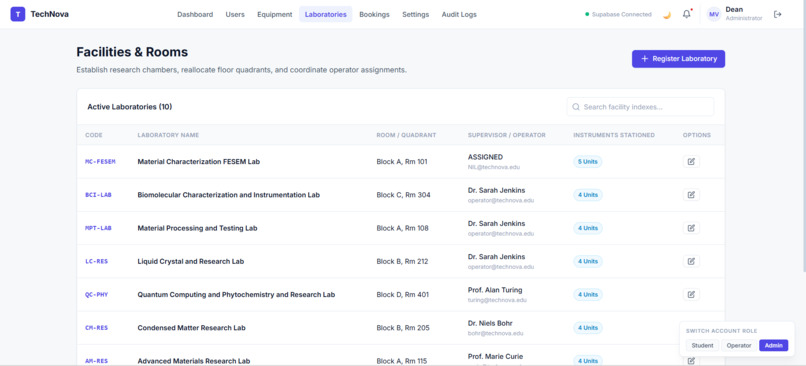The image size is (806, 366).
Task: Click the MC-FESEM code
Action: coord(100,161)
